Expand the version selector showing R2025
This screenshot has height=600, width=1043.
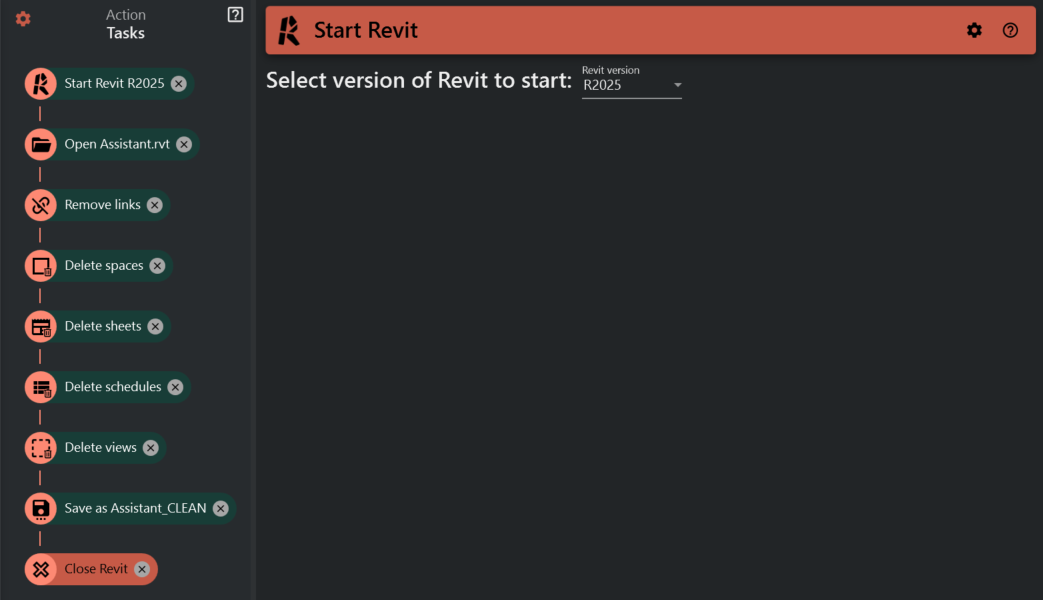click(x=678, y=85)
